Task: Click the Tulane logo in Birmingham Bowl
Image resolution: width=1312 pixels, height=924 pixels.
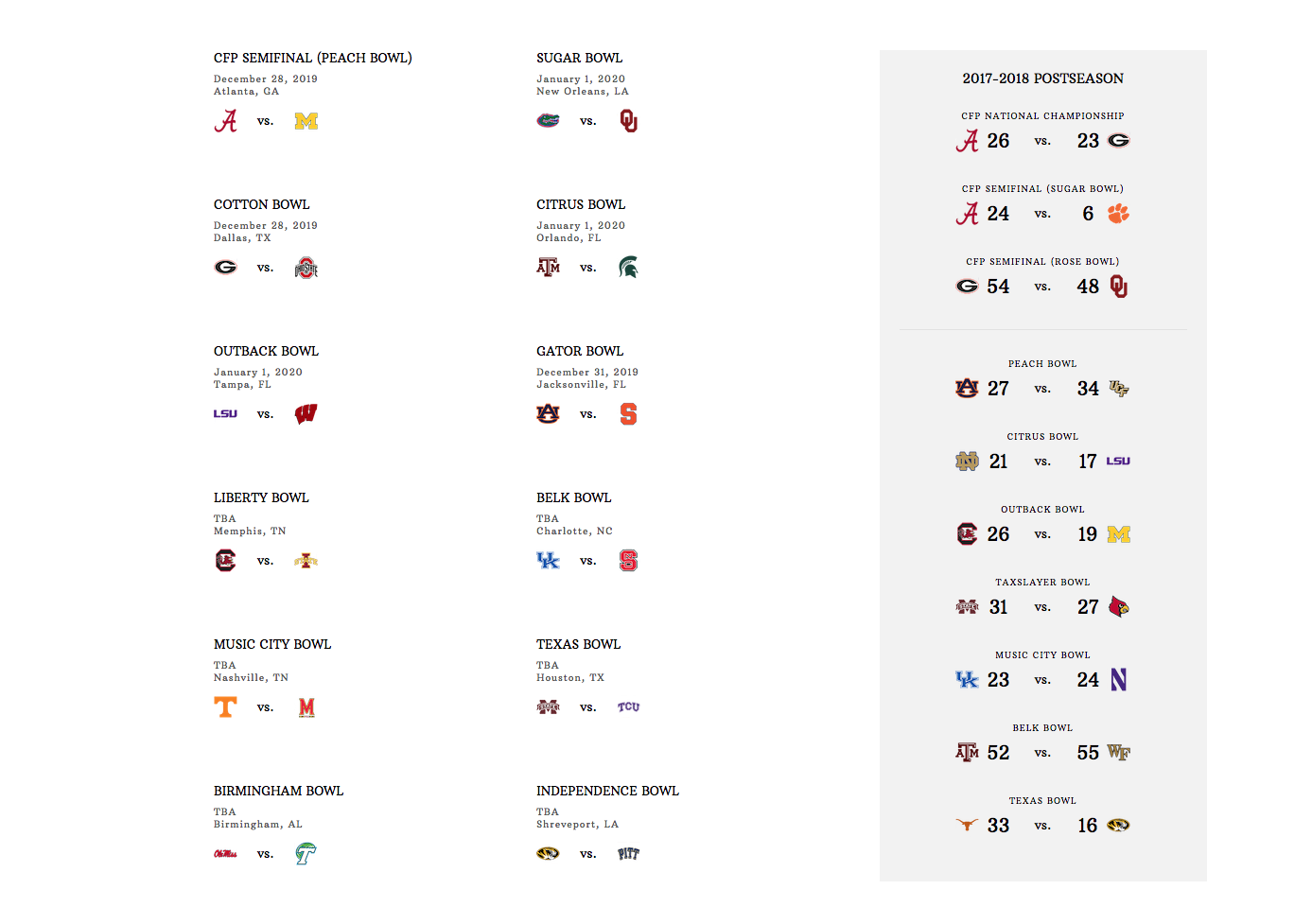Action: pos(306,854)
